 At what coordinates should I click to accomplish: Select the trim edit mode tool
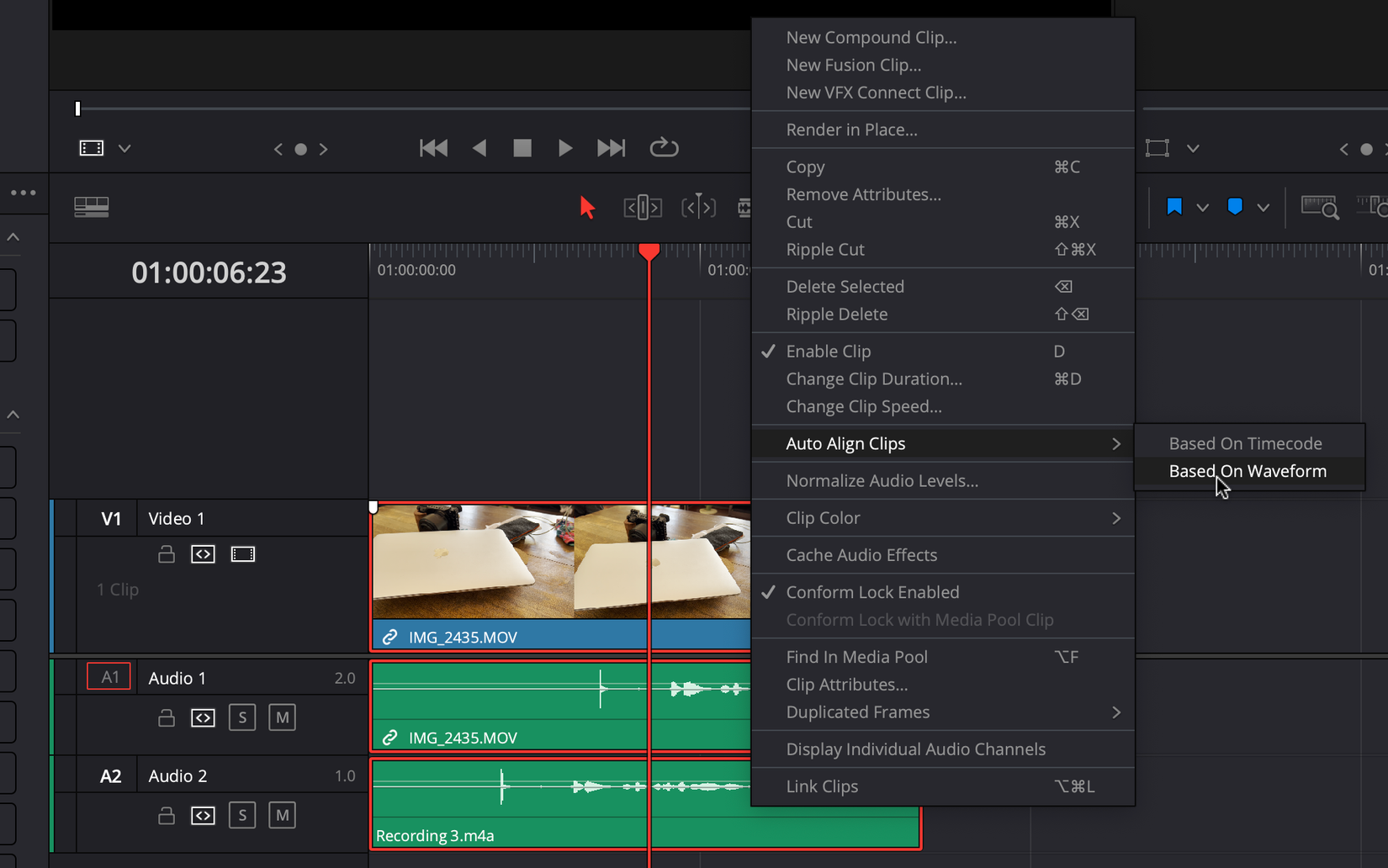point(642,207)
